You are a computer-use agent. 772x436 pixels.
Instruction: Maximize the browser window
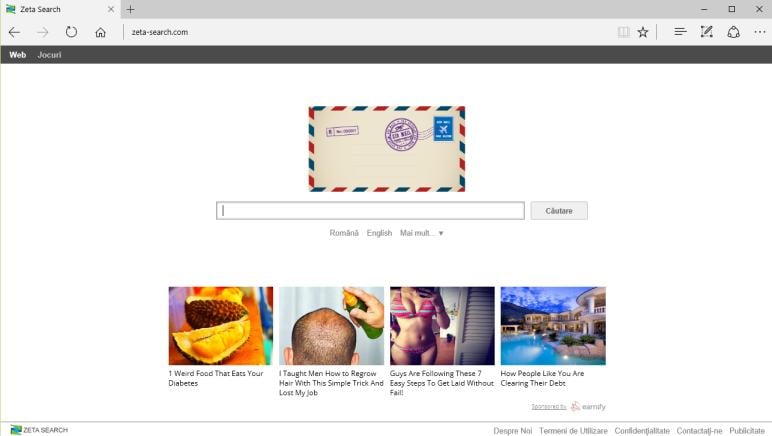tap(732, 9)
